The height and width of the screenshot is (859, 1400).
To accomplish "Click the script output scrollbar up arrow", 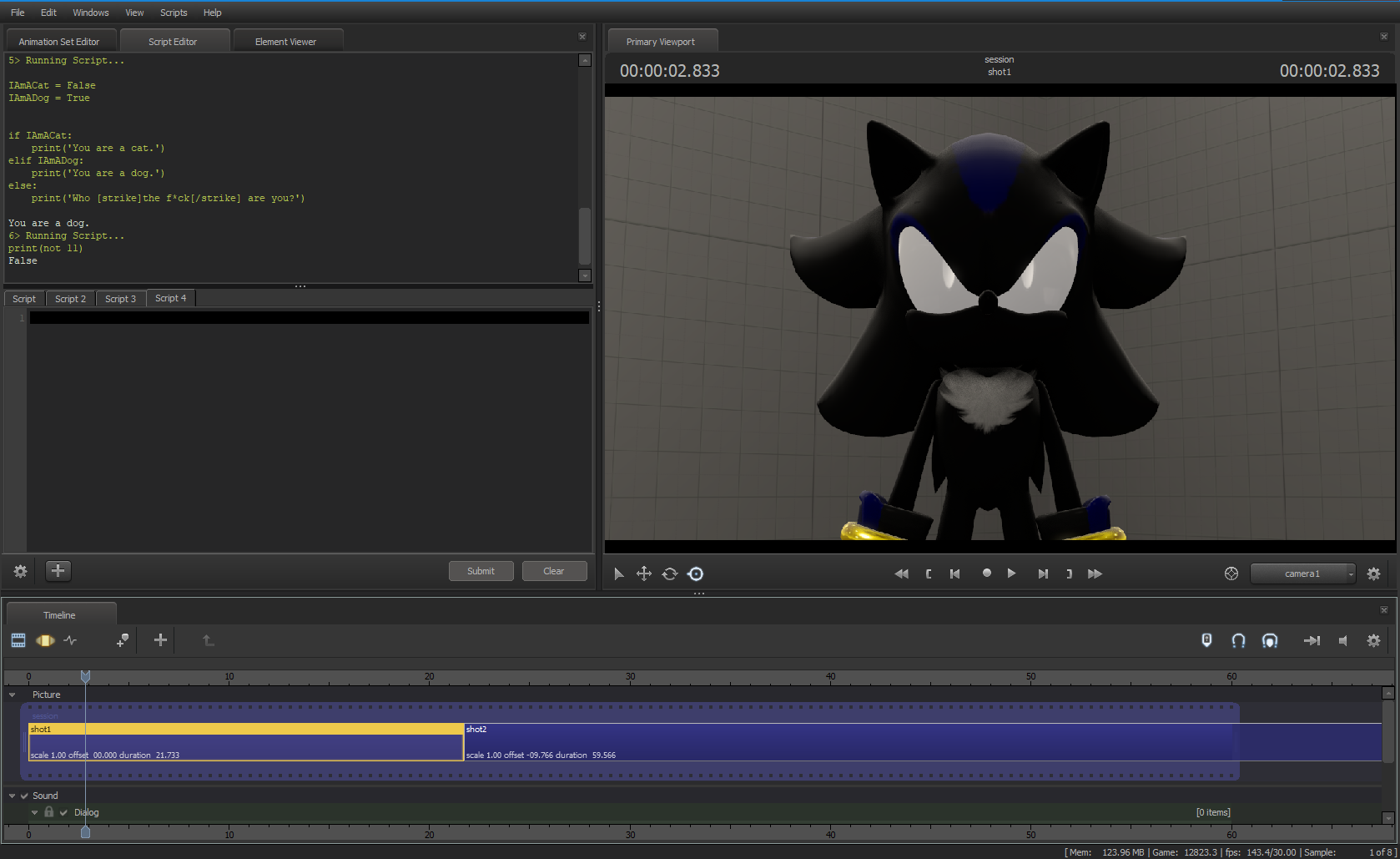I will coord(585,60).
